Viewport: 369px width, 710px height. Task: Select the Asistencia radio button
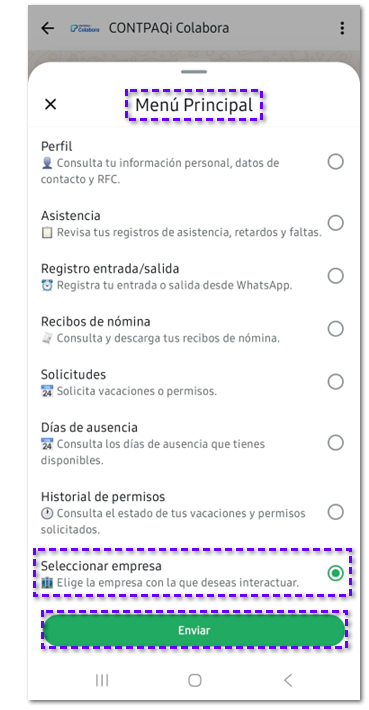pyautogui.click(x=335, y=223)
